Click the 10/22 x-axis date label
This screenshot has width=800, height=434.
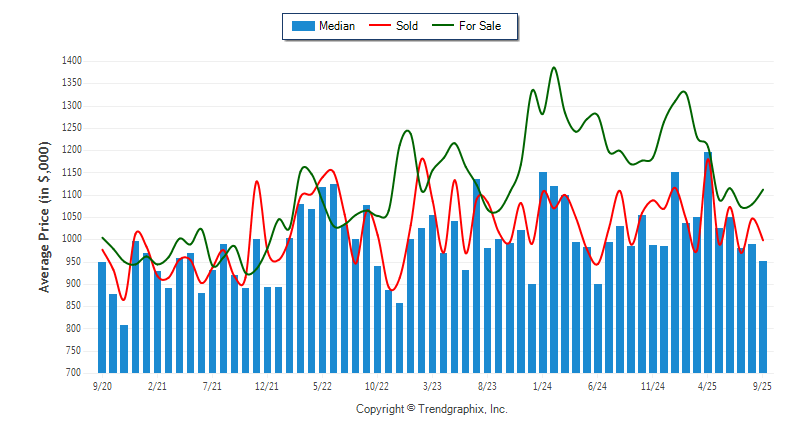[x=377, y=385]
